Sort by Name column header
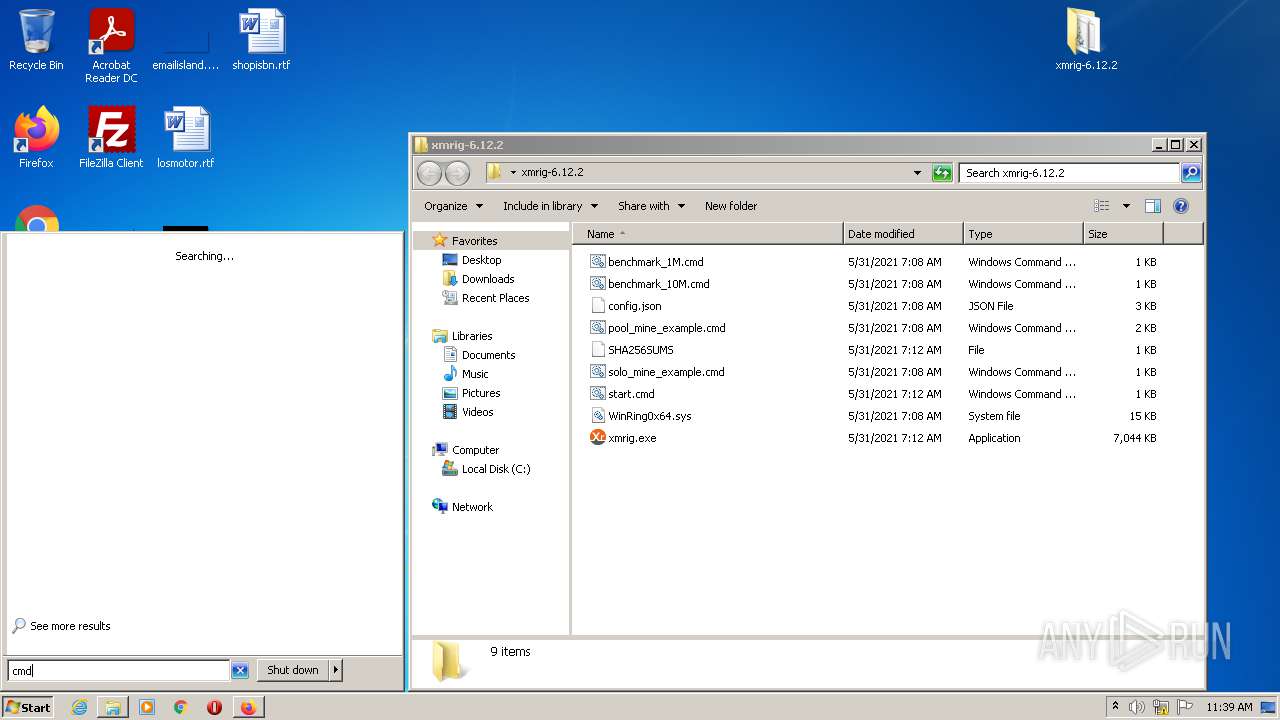 (x=708, y=234)
